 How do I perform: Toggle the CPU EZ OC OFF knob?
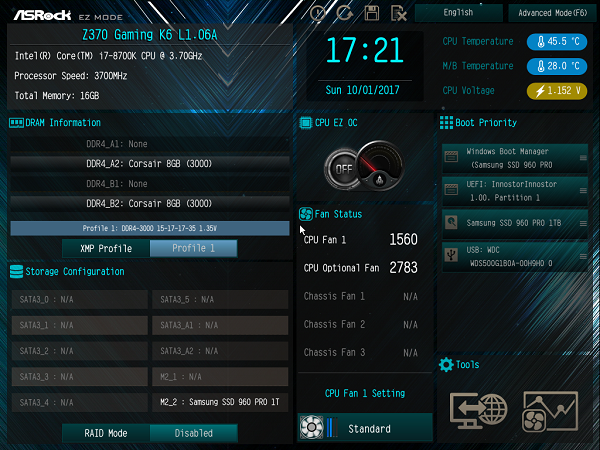click(x=342, y=169)
